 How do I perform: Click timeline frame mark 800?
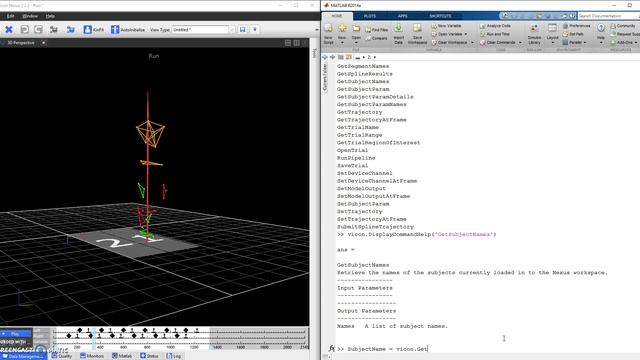click(147, 347)
